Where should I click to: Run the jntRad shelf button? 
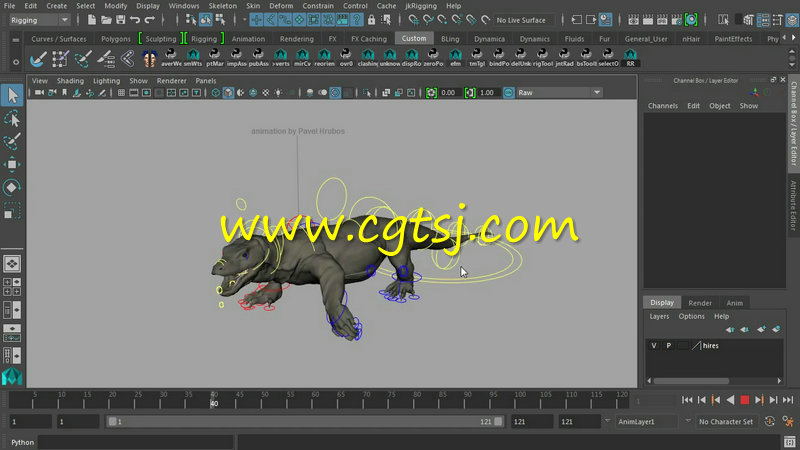tap(564, 58)
